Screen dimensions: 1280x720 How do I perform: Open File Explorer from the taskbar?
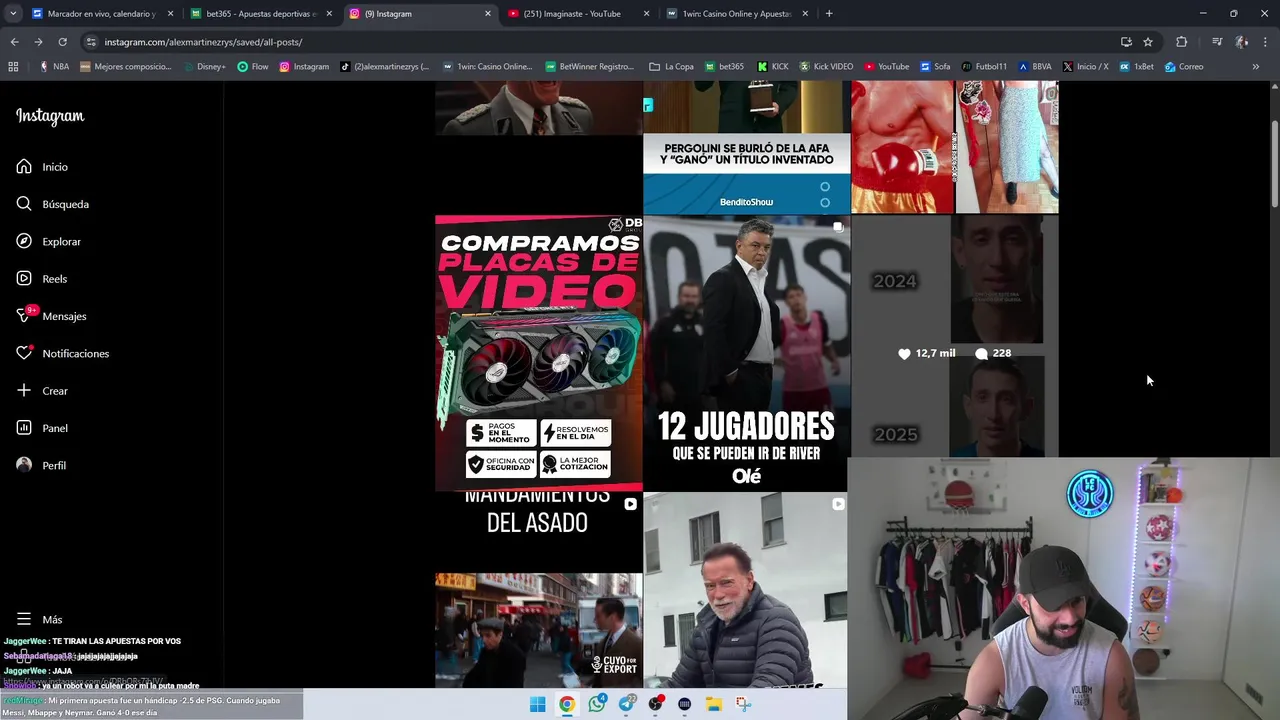(714, 704)
